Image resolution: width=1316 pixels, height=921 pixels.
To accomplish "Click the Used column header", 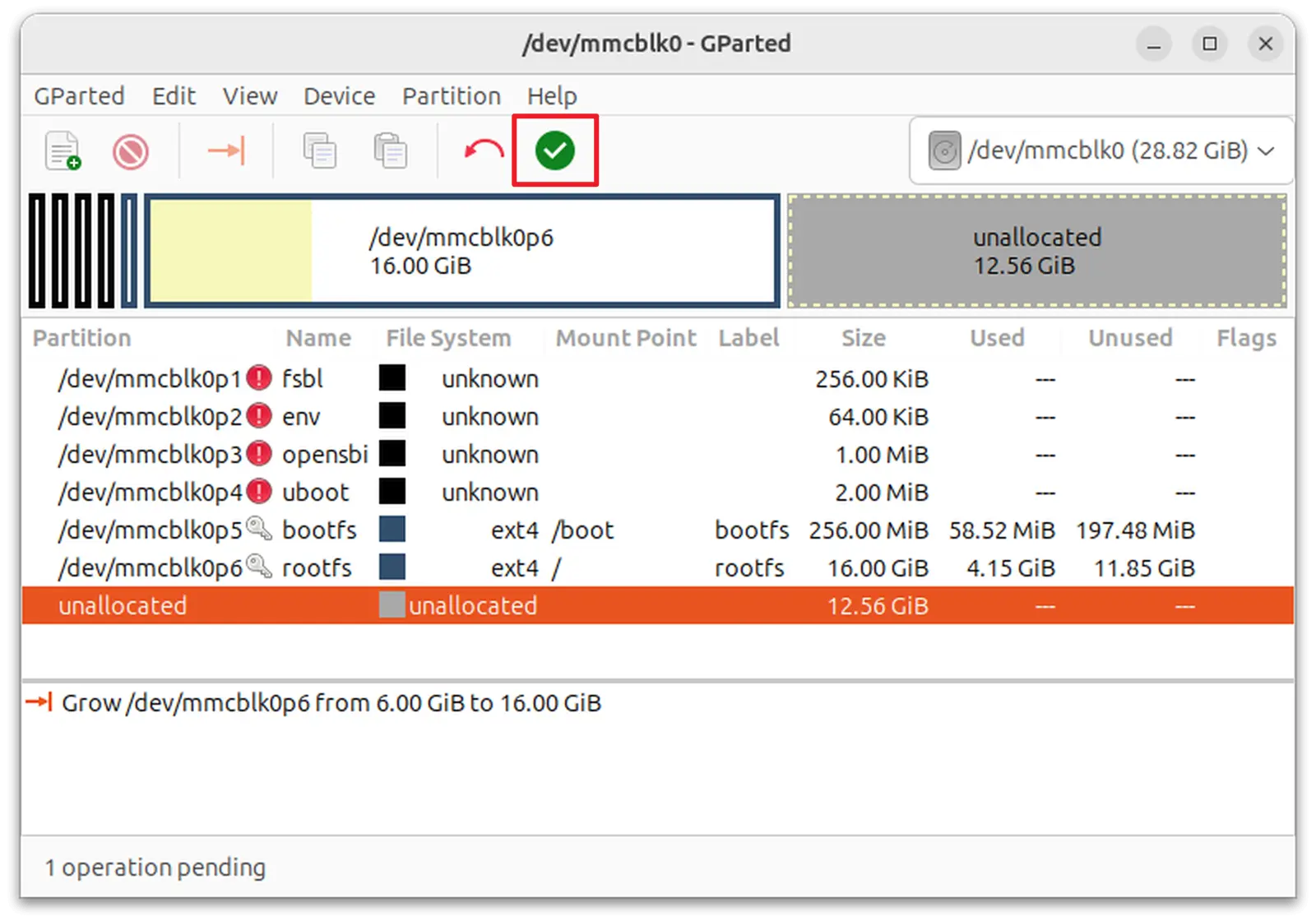I will (997, 338).
